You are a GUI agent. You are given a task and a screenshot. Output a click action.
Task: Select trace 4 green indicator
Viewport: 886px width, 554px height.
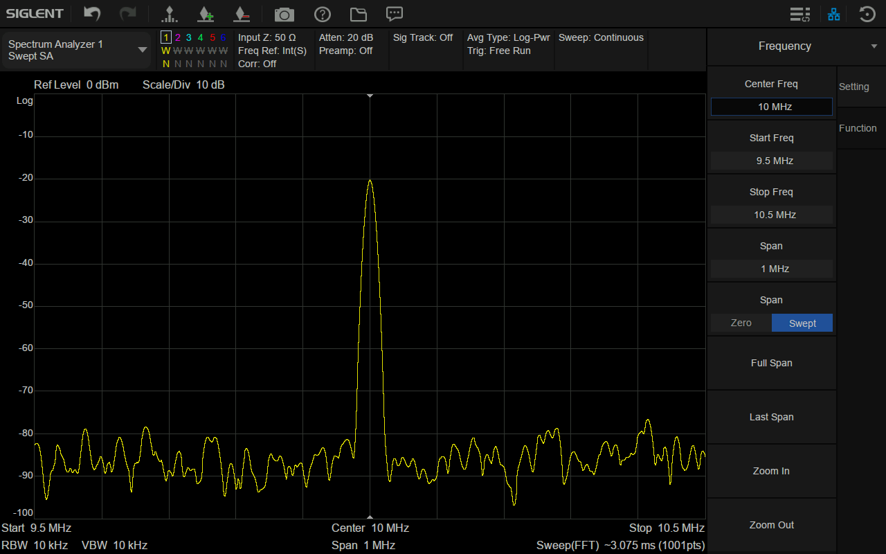(200, 37)
